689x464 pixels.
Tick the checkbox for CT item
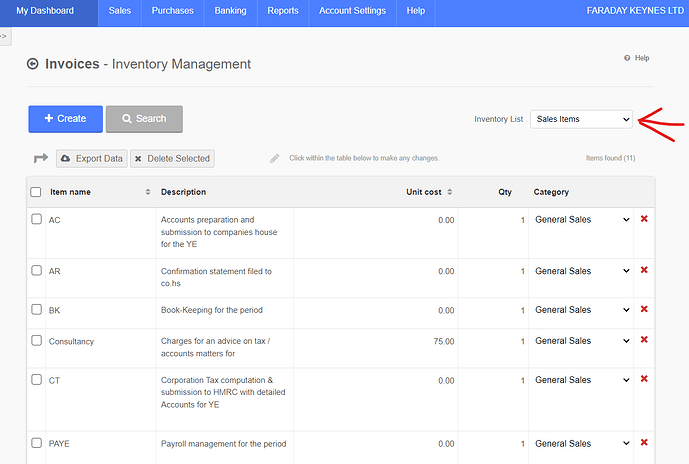(x=36, y=380)
